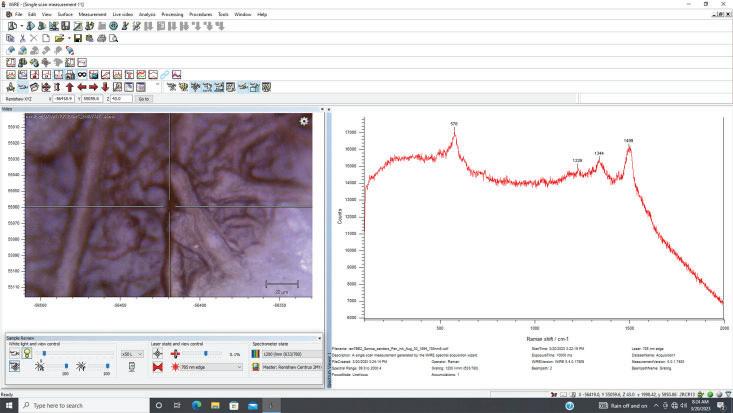Toggle the red laser shutter icon
This screenshot has width=733, height=413.
pyautogui.click(x=175, y=354)
